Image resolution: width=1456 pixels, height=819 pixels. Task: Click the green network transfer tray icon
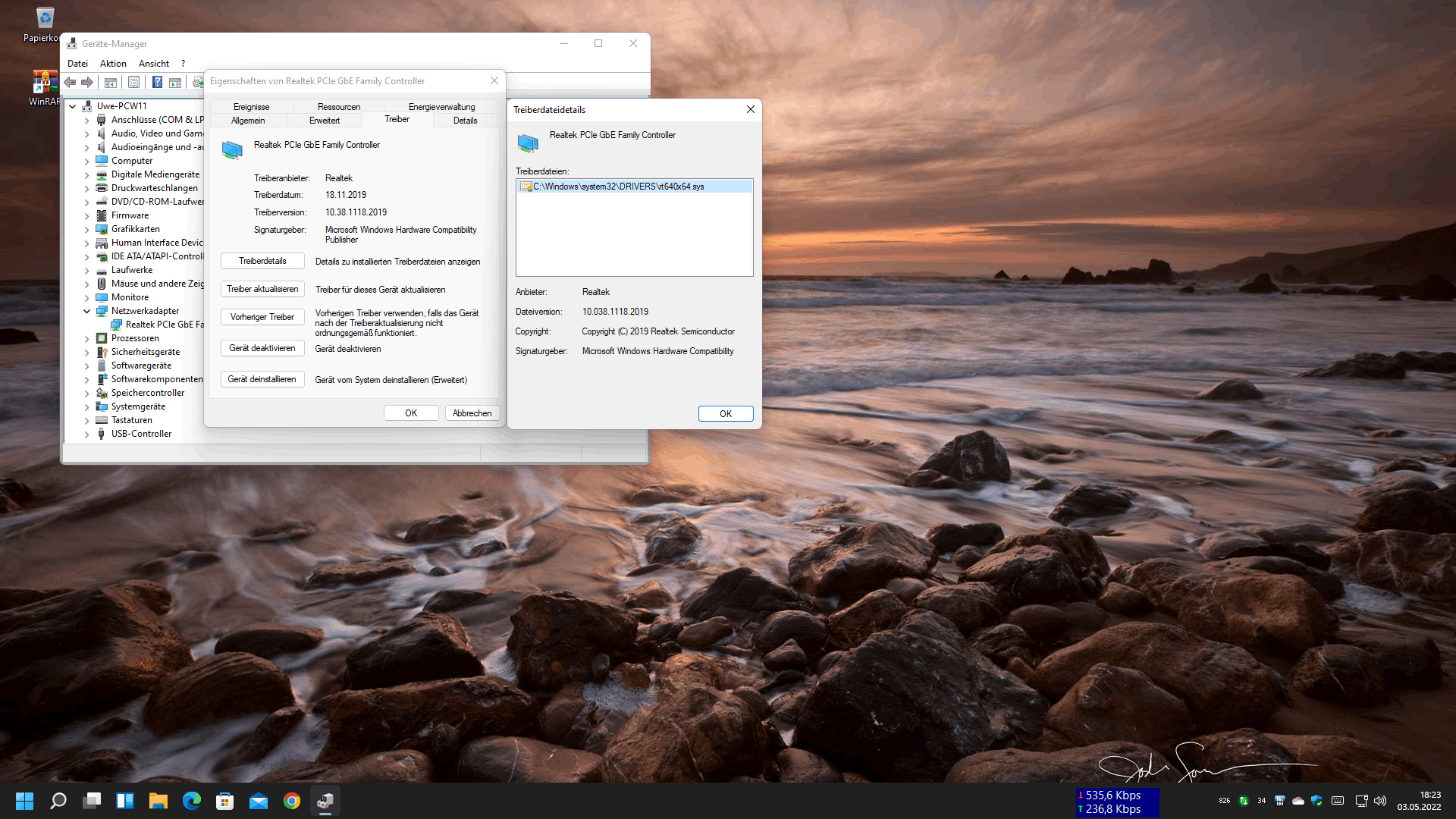coord(1244,801)
